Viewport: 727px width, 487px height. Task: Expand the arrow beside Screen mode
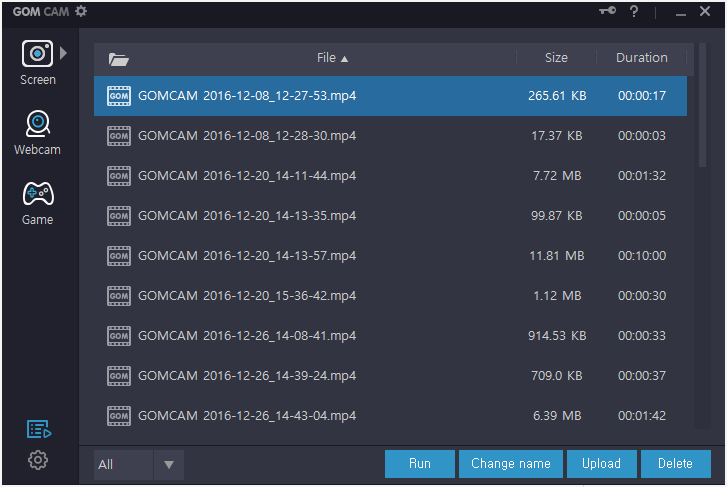click(x=64, y=52)
